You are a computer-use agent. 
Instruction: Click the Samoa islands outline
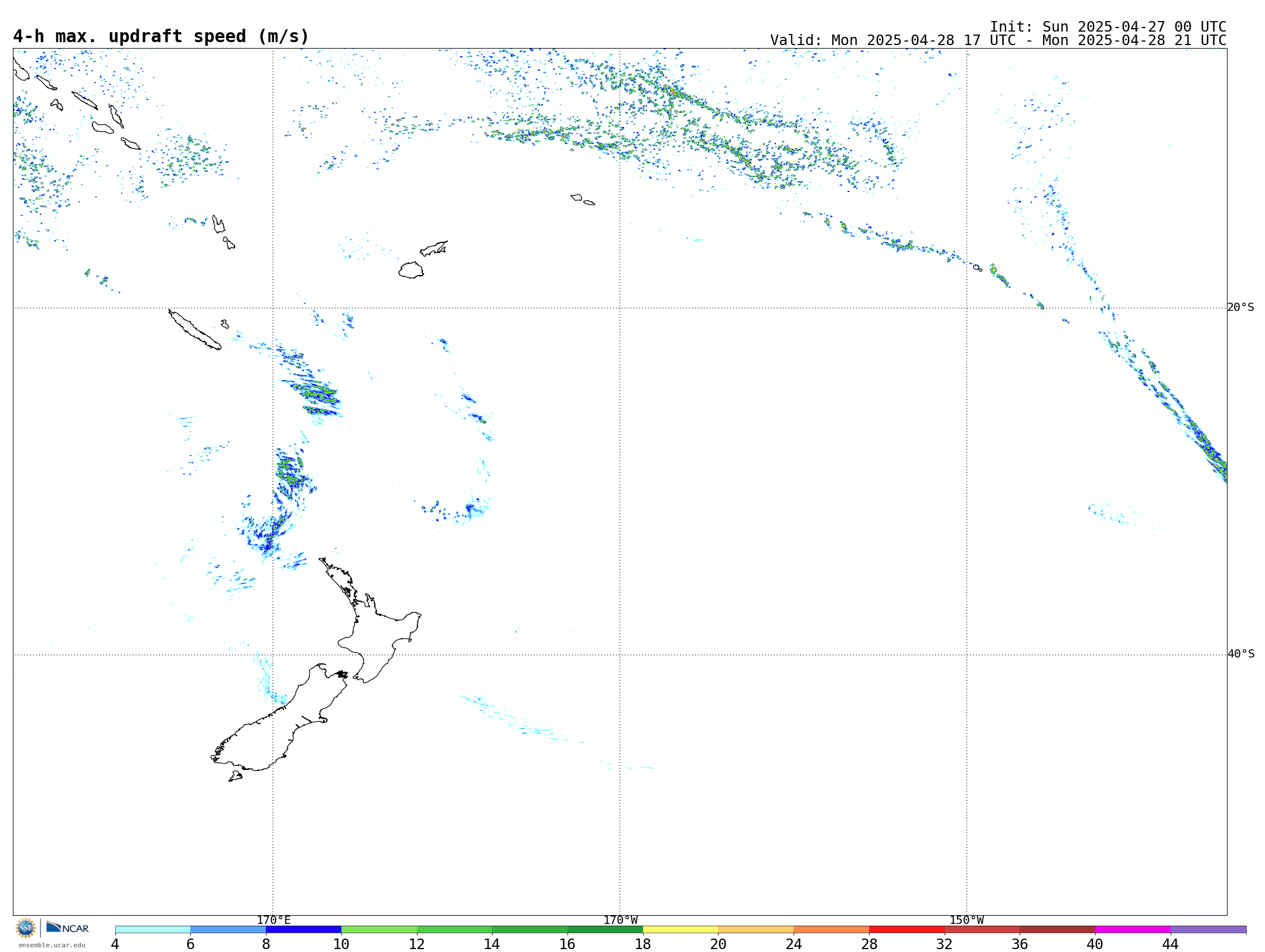click(583, 199)
